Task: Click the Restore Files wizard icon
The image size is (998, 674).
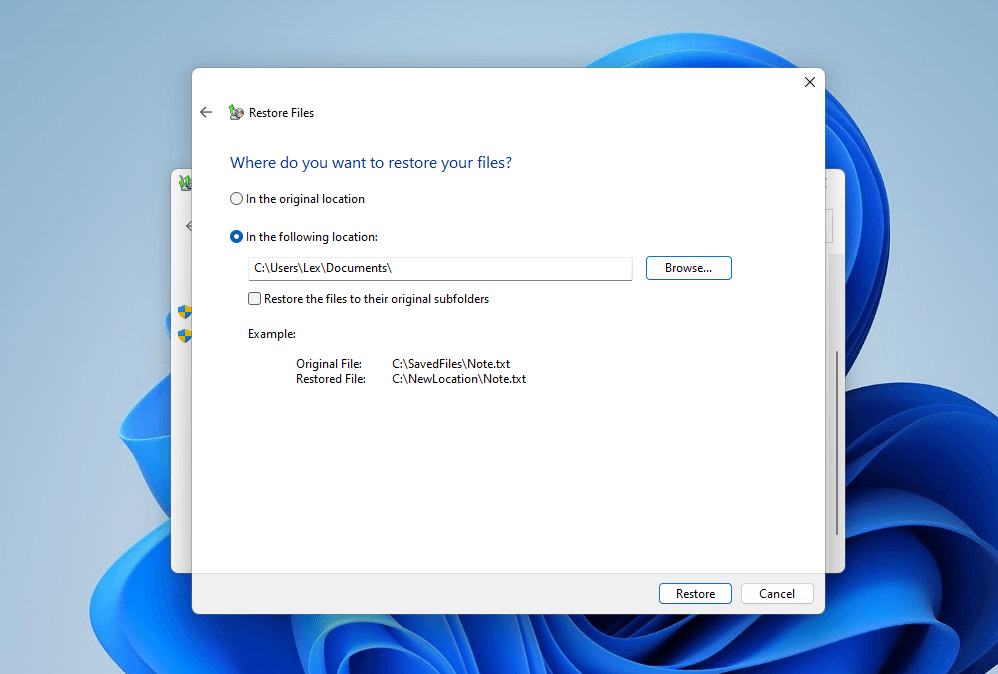Action: click(236, 113)
